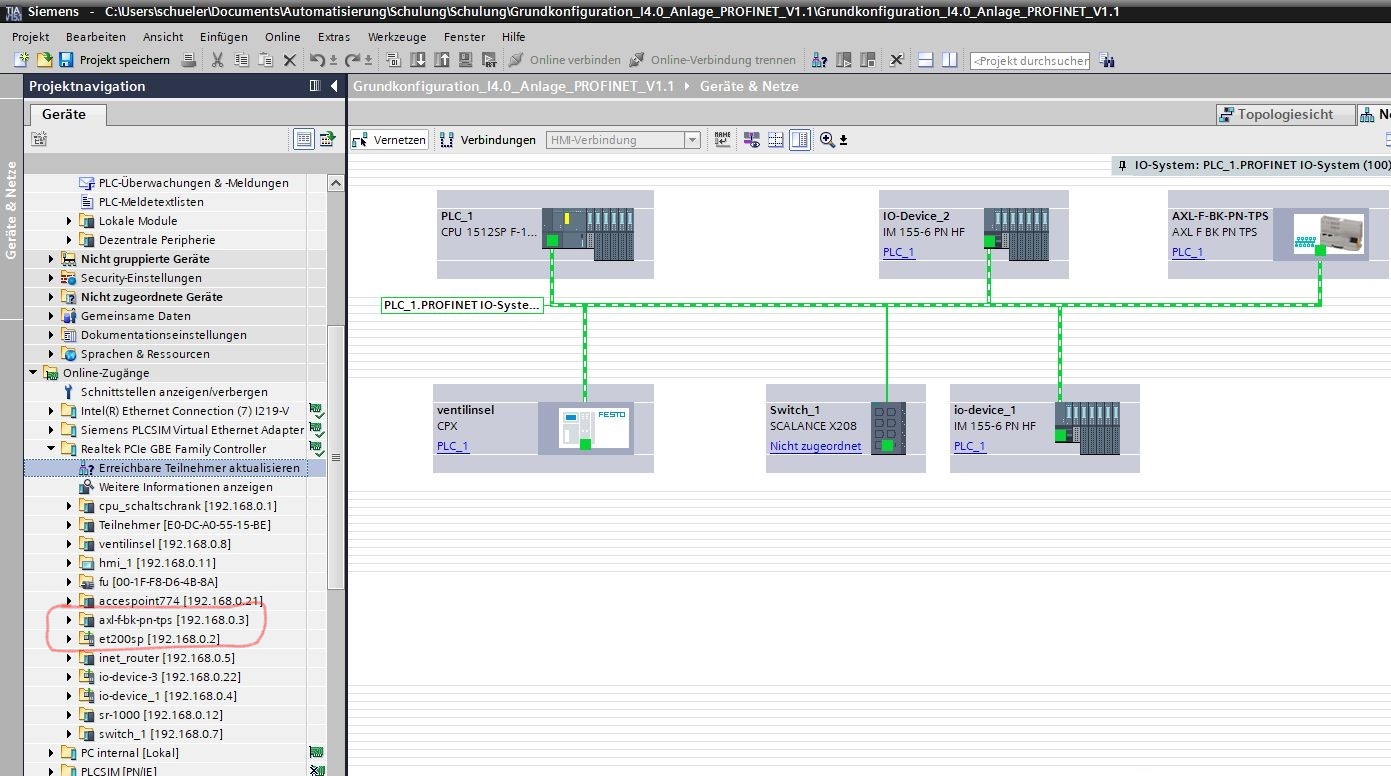The height and width of the screenshot is (776, 1391).
Task: Click the zoom magnifier icon in network view
Action: click(x=827, y=140)
